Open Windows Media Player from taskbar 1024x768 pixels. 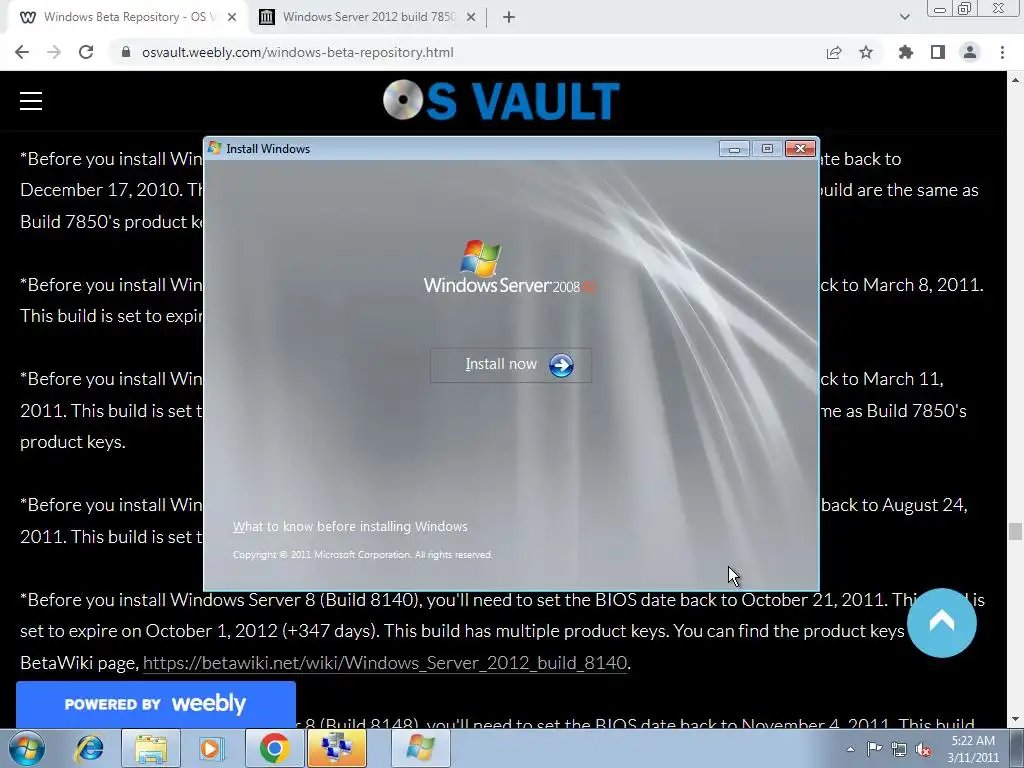[x=212, y=748]
